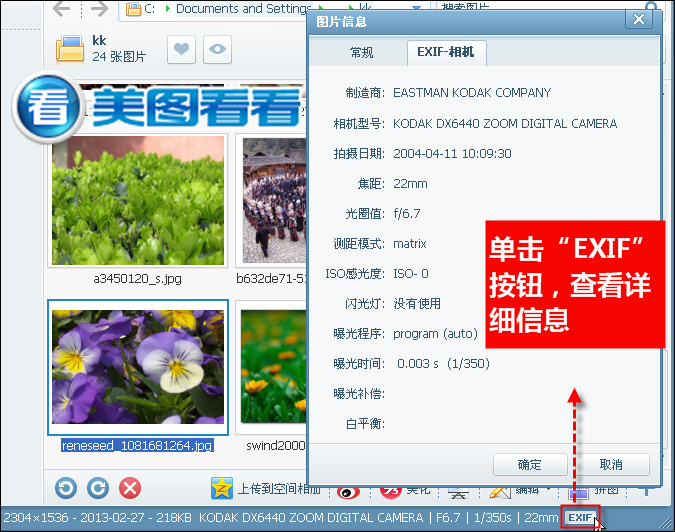The image size is (675, 532).
Task: Click the 取消 button
Action: point(611,464)
